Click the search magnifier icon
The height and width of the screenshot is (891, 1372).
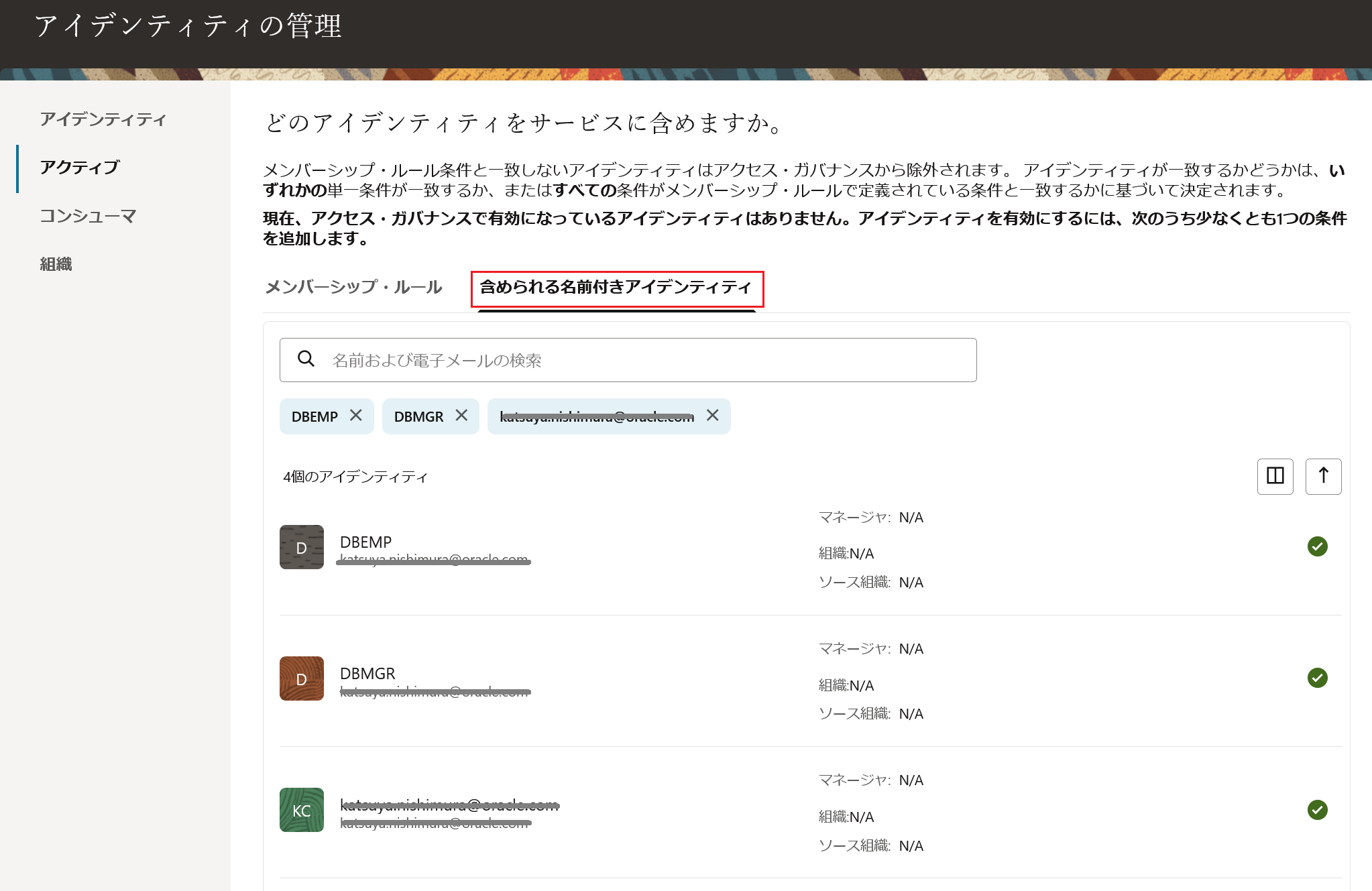click(x=306, y=359)
